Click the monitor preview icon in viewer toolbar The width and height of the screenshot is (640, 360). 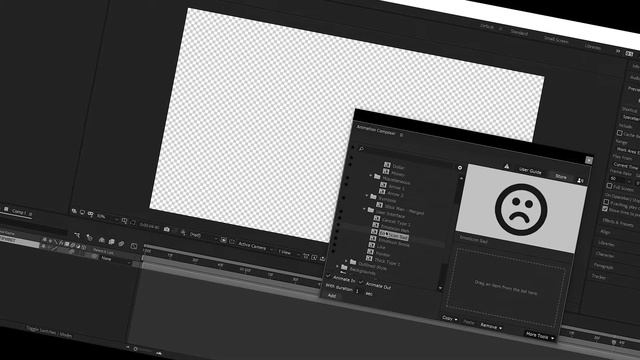pyautogui.click(x=82, y=213)
